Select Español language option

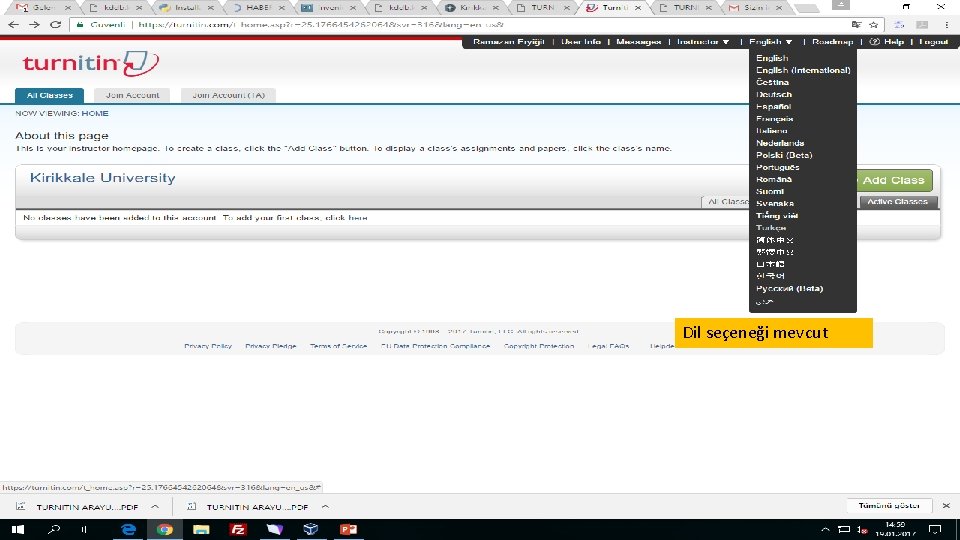point(773,107)
